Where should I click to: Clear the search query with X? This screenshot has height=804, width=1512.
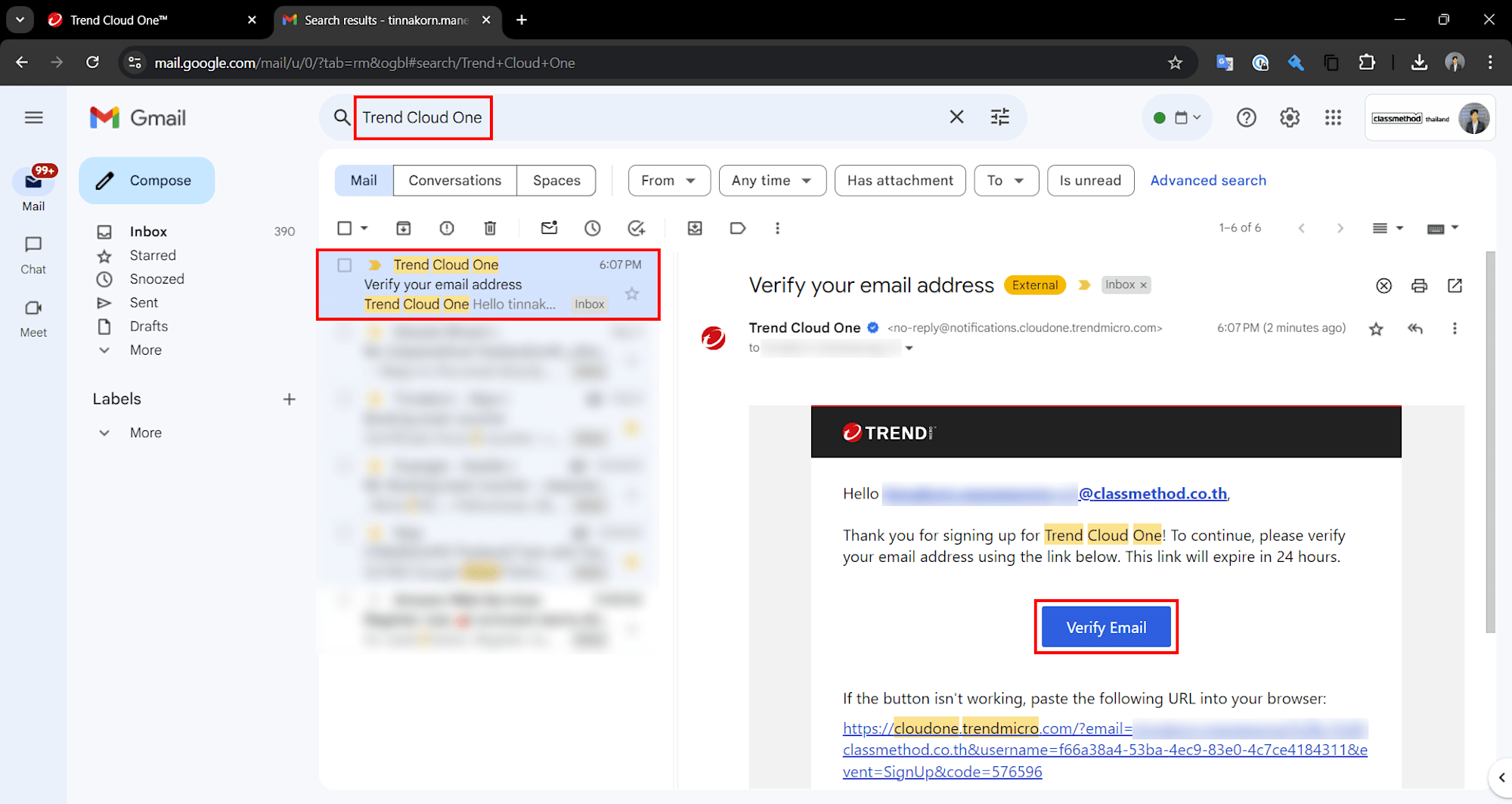tap(956, 117)
